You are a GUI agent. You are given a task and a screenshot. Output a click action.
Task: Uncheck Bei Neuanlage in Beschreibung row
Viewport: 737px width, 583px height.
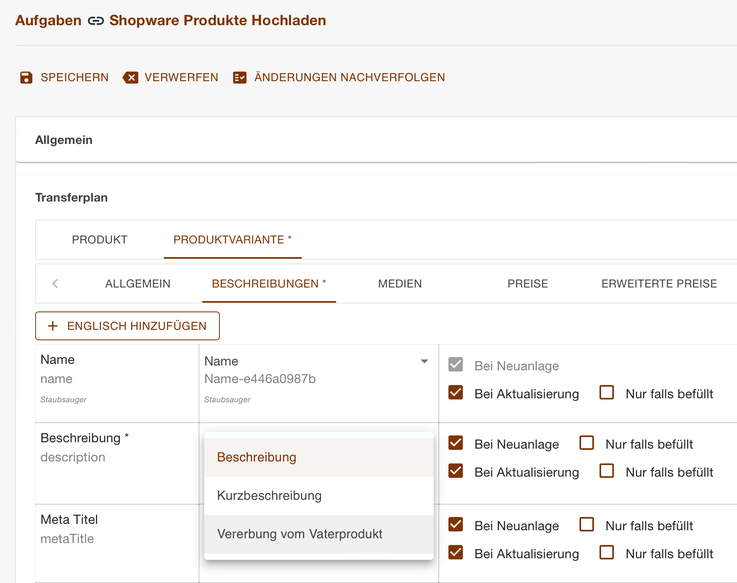(455, 443)
